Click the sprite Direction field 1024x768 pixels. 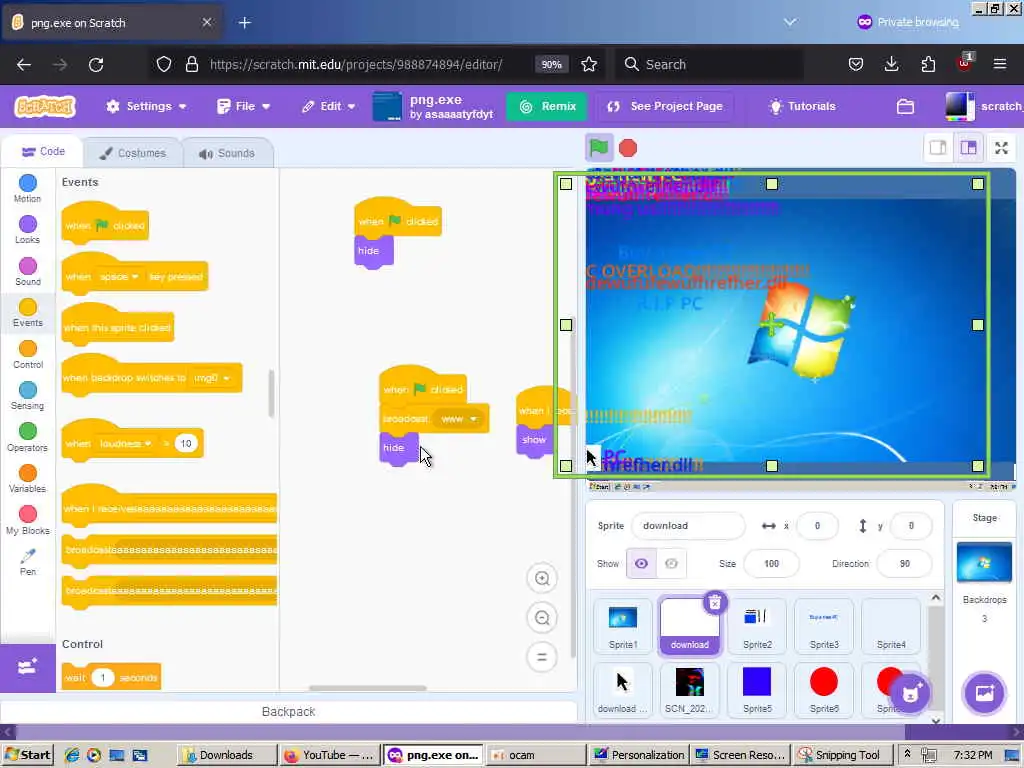coord(904,564)
